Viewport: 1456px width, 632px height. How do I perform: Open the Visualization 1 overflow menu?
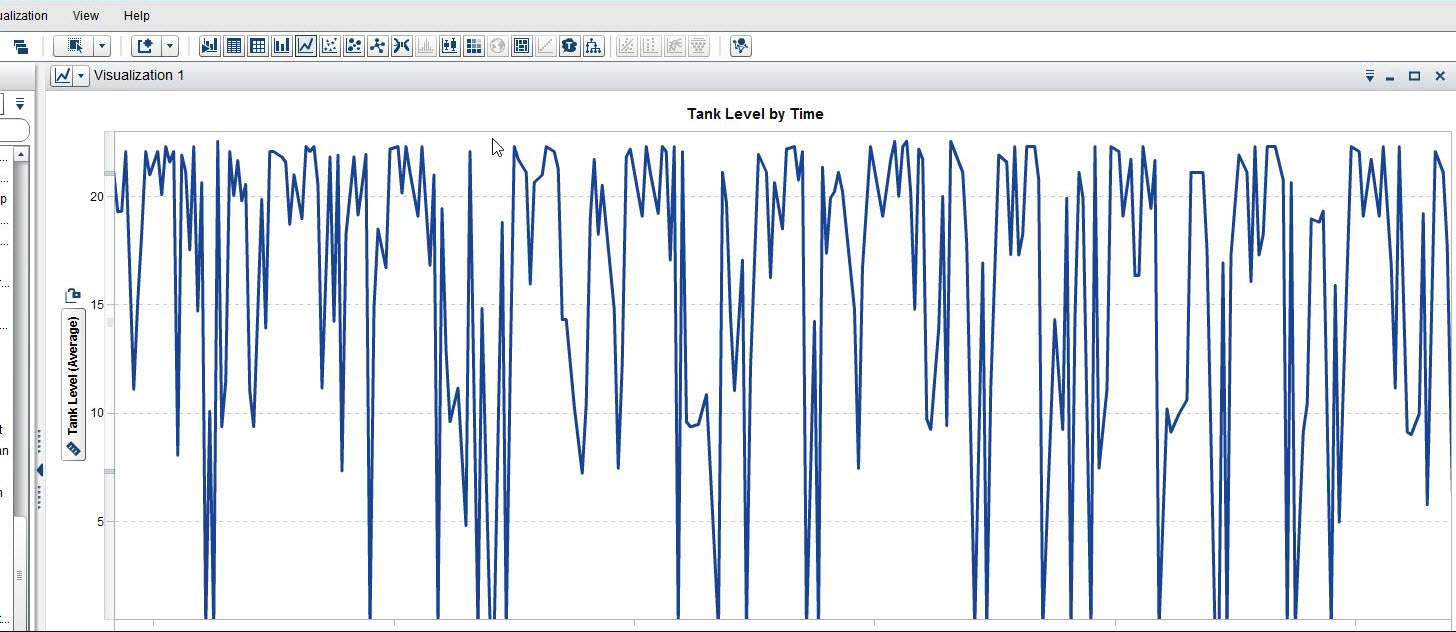click(1369, 75)
